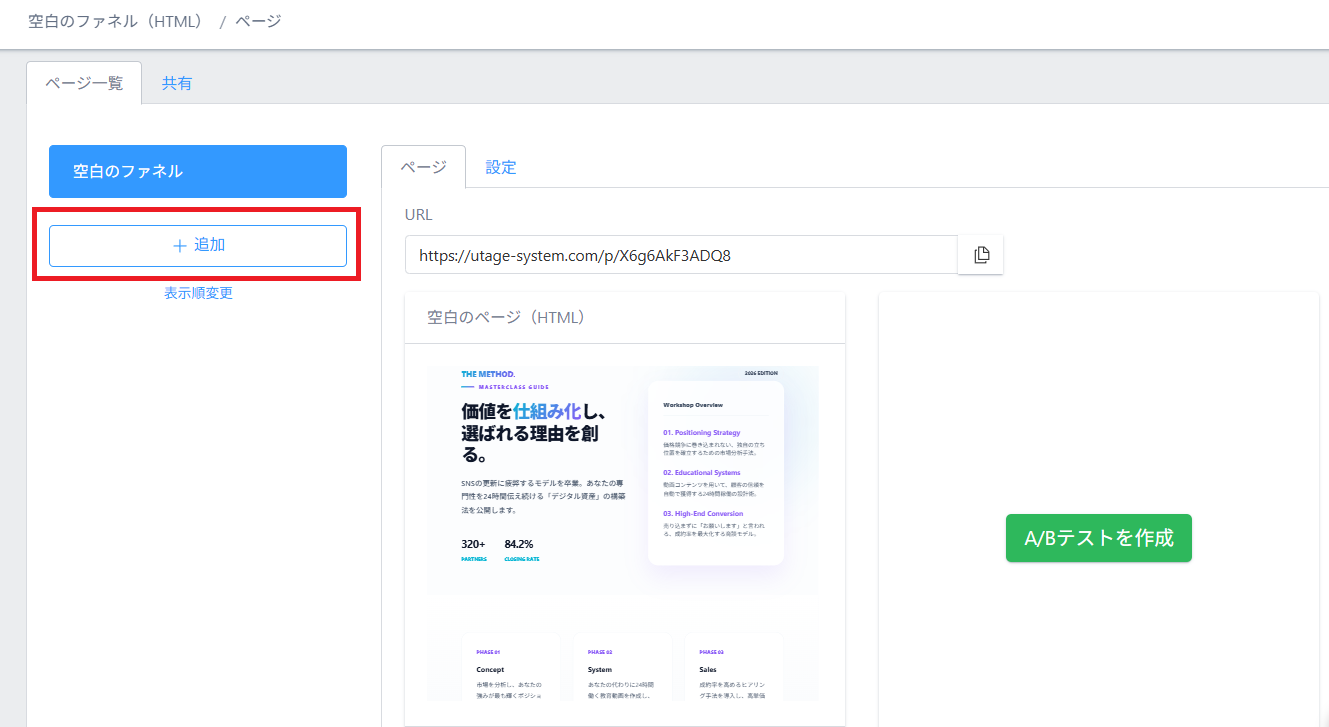Click the PHASE 03 Sales card in preview

734,667
